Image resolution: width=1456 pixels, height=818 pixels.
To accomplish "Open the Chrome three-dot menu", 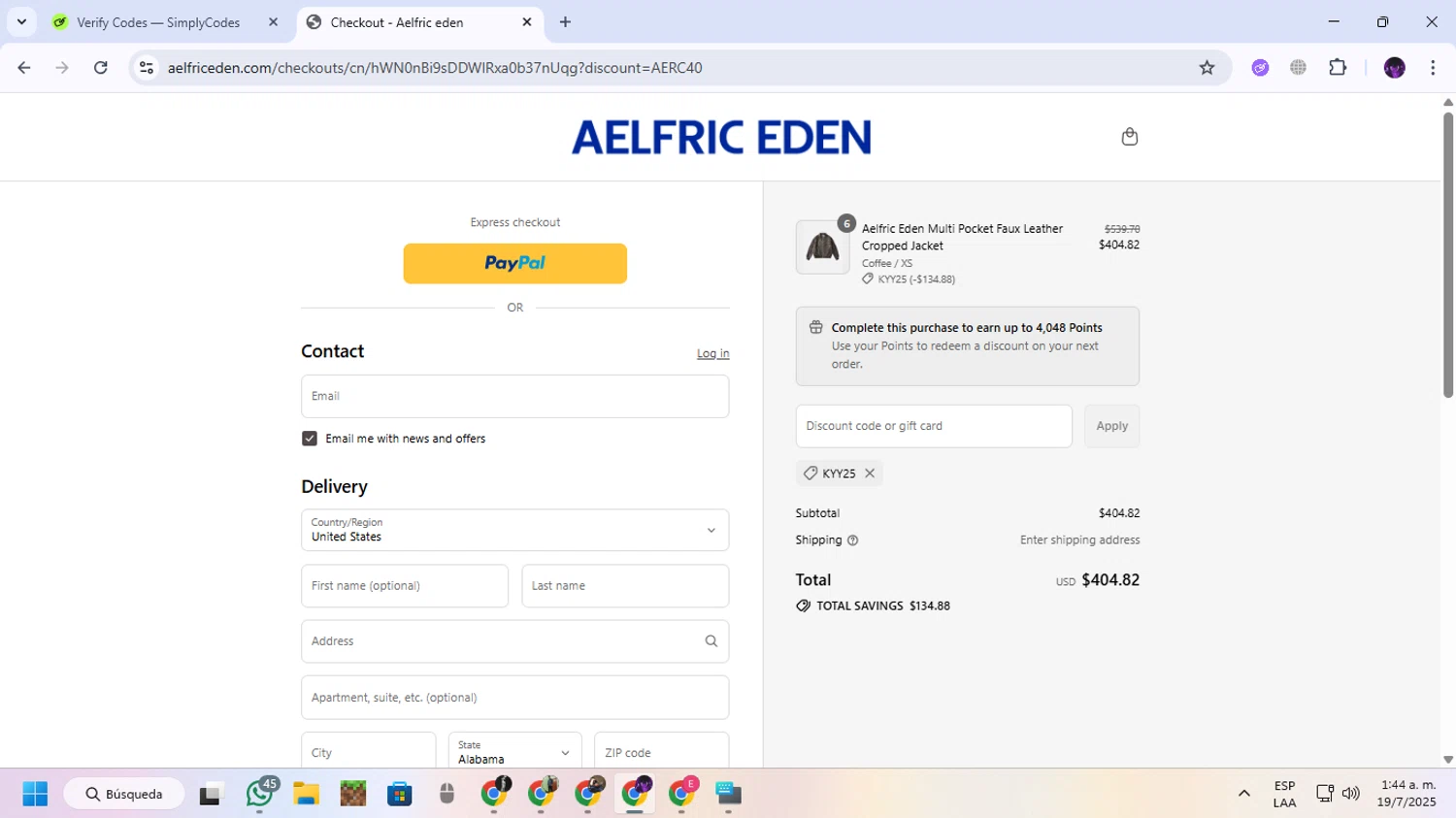I will point(1433,68).
